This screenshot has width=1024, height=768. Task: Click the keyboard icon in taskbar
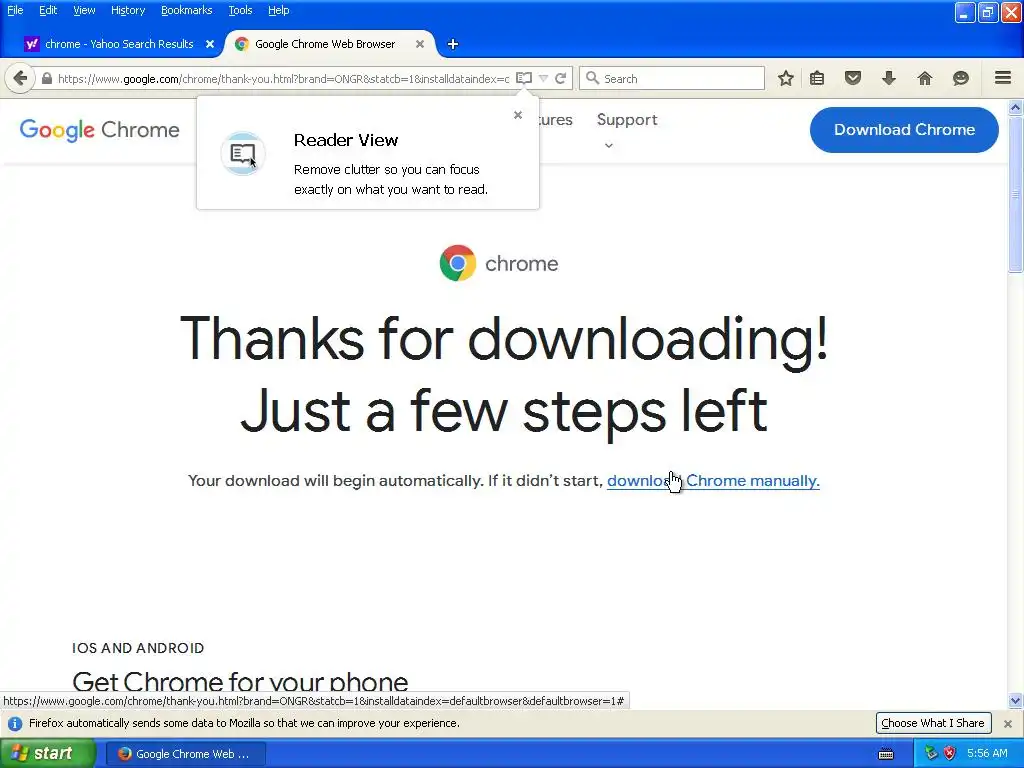886,754
